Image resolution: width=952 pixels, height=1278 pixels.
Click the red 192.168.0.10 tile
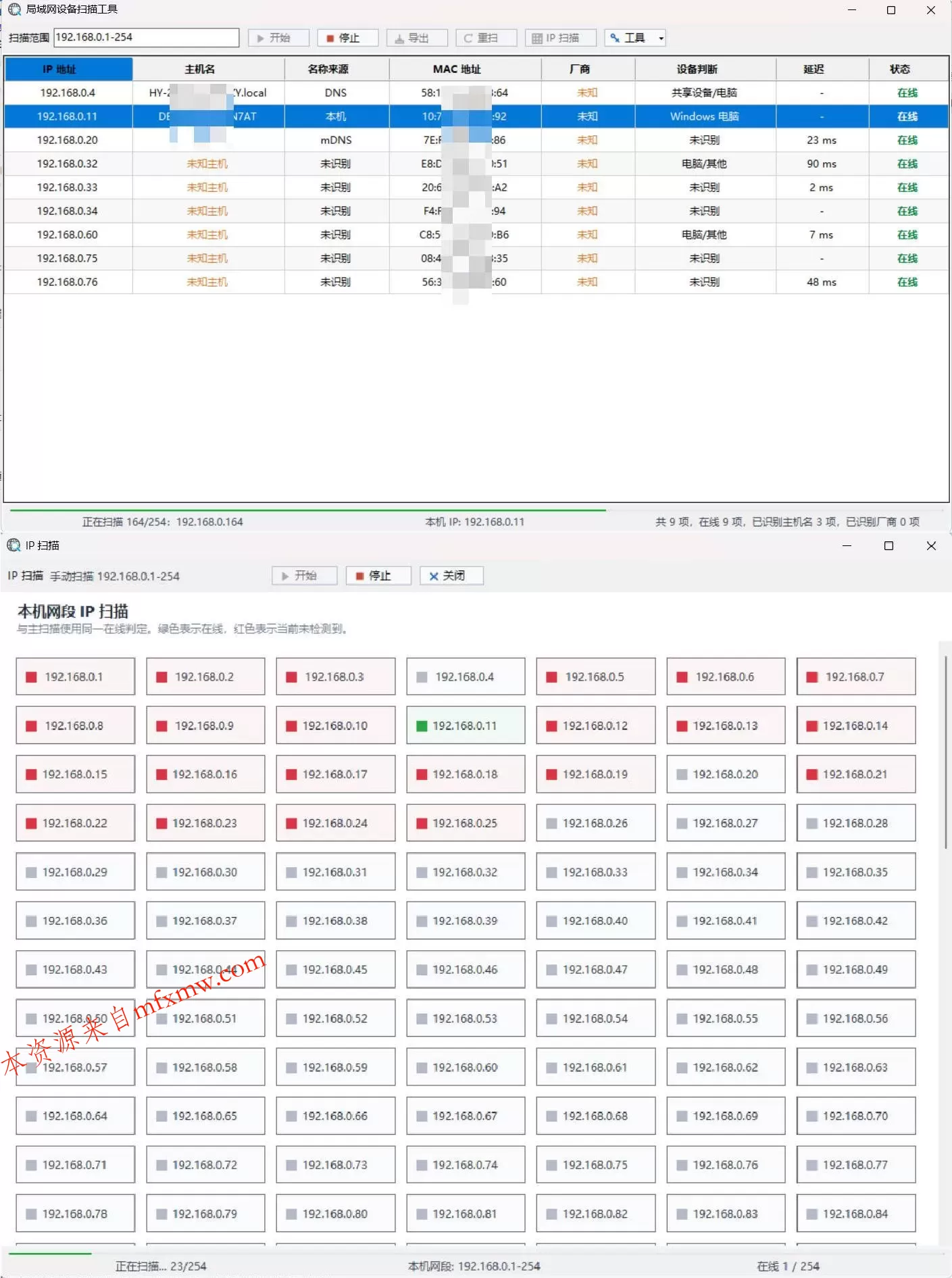click(336, 725)
